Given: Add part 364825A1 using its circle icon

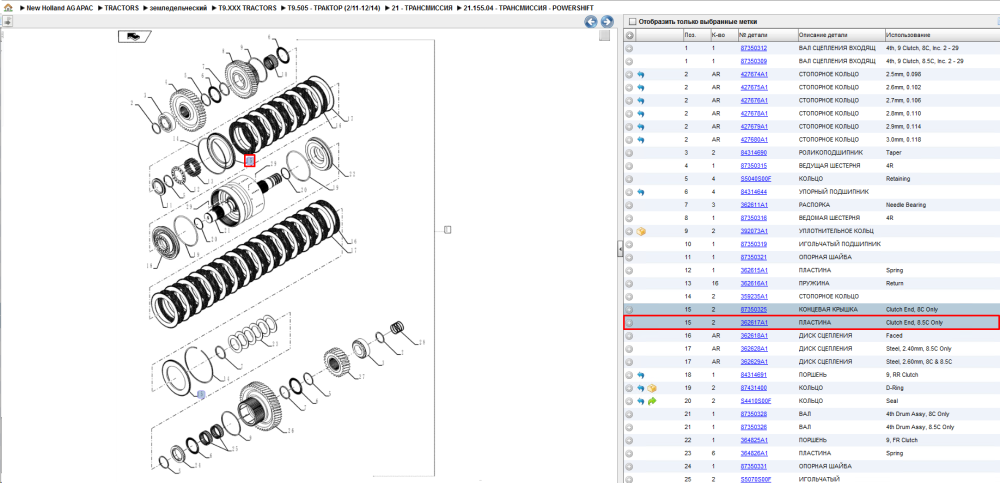Looking at the screenshot, I should tap(629, 440).
